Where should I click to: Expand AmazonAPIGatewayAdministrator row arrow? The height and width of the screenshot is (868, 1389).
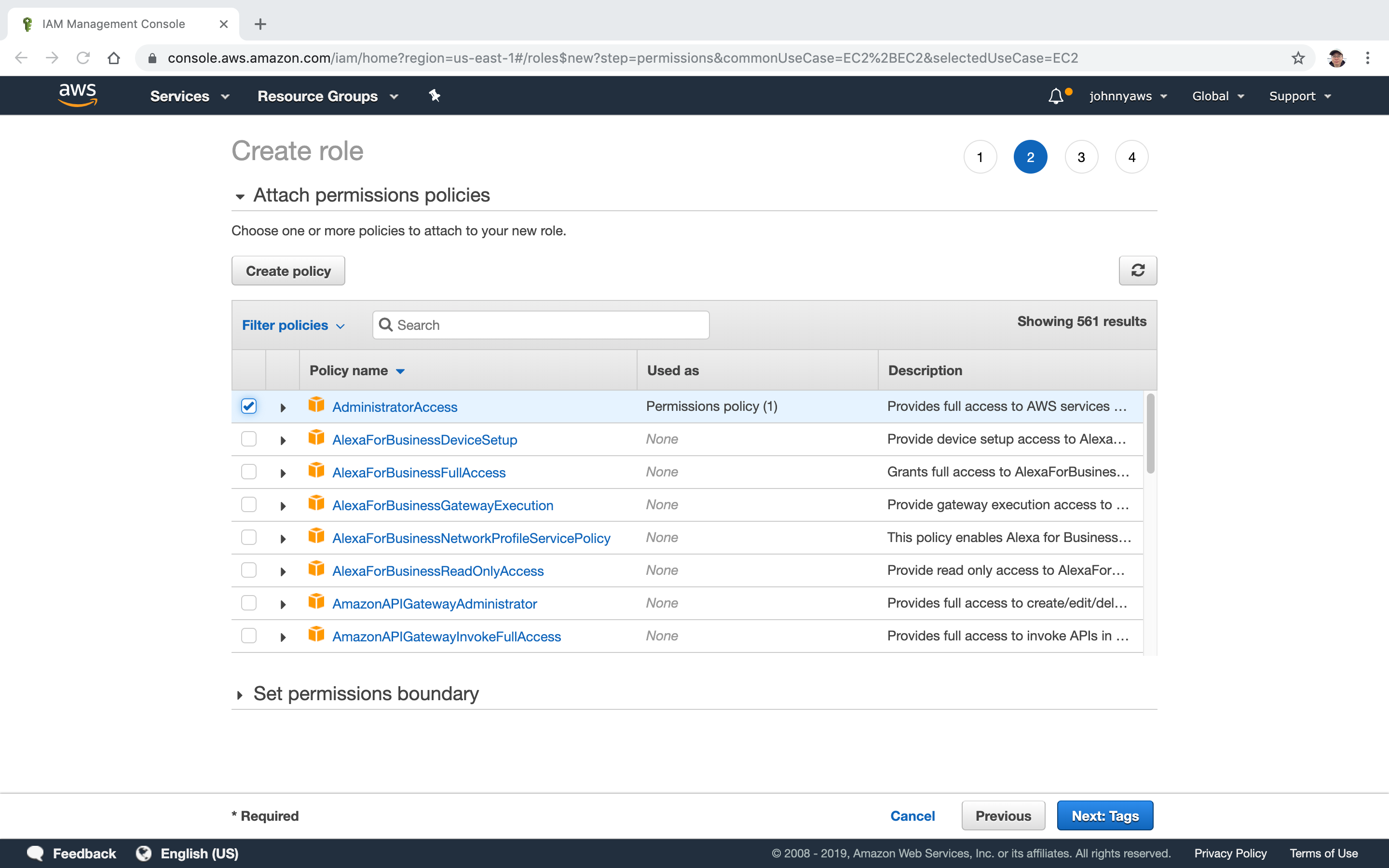pos(283,604)
